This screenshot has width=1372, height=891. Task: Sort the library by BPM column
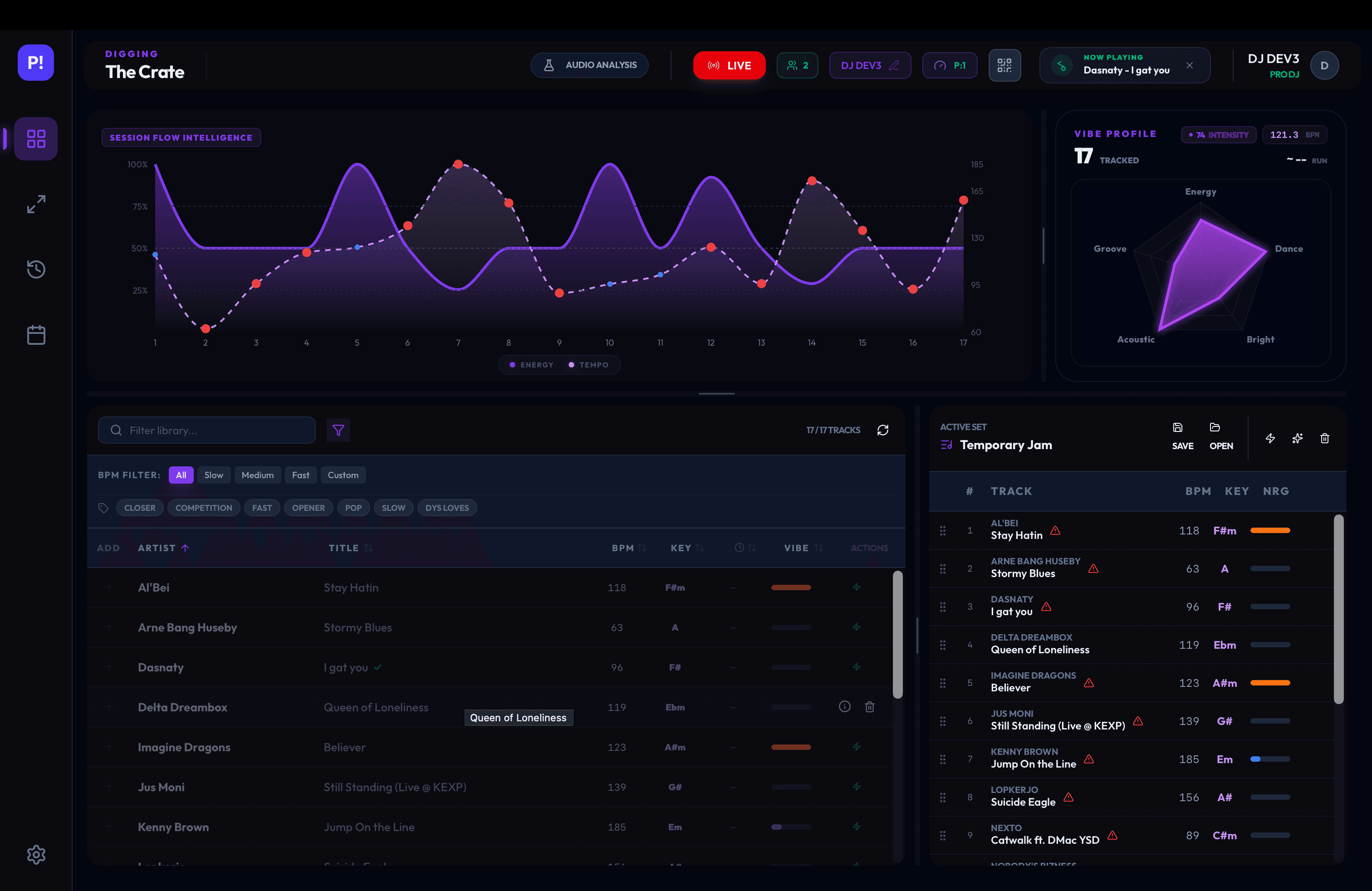pyautogui.click(x=629, y=548)
